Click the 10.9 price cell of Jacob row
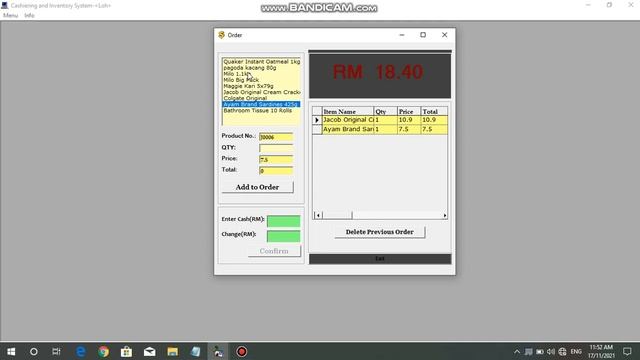640x360 pixels. [409, 120]
